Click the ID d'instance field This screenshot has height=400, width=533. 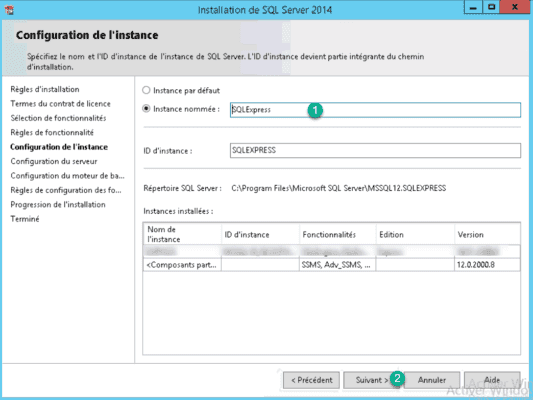pos(375,150)
